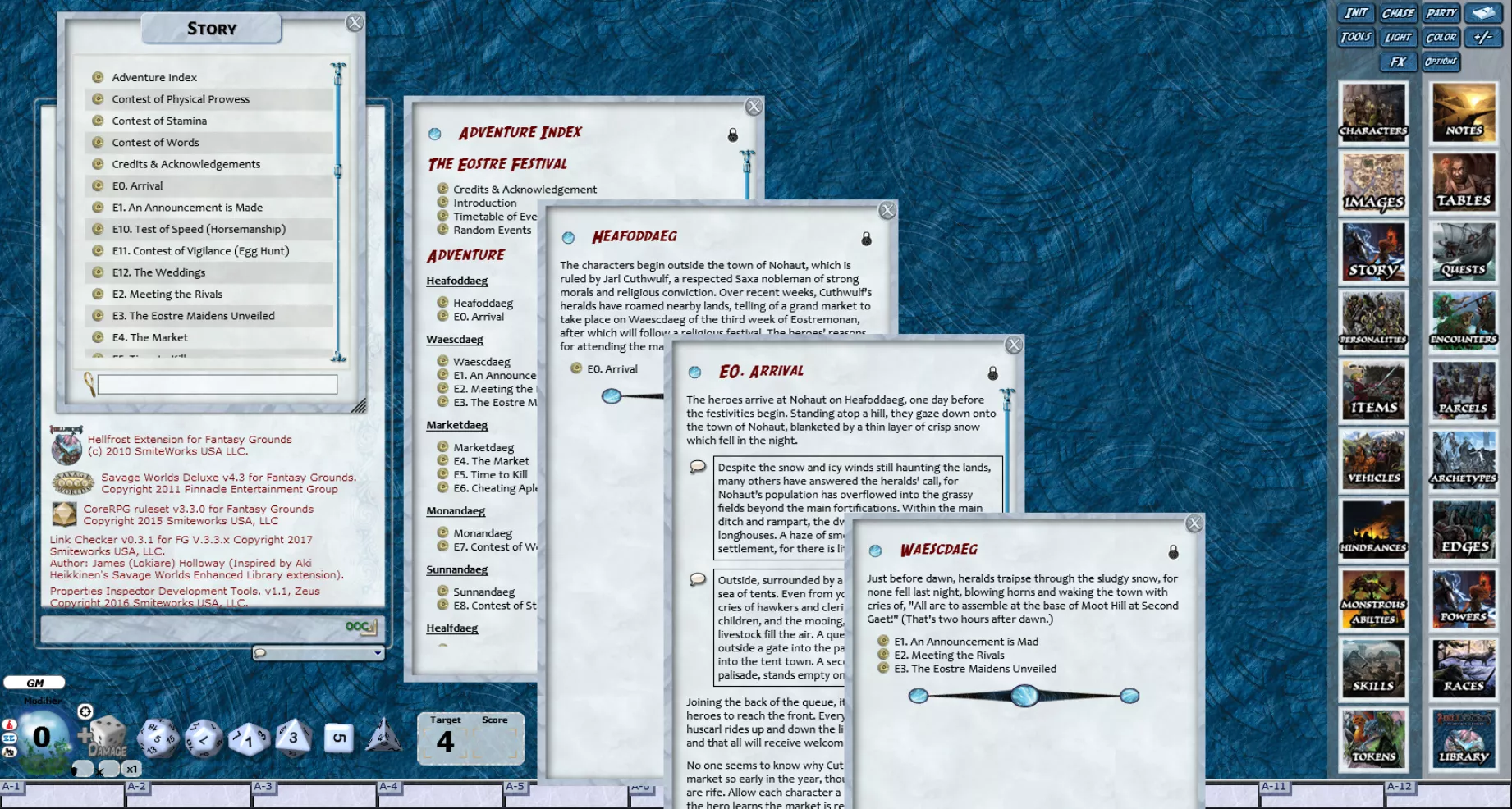The height and width of the screenshot is (809, 1512).
Task: Toggle the lock in Heafoddaeg window
Action: click(x=866, y=239)
